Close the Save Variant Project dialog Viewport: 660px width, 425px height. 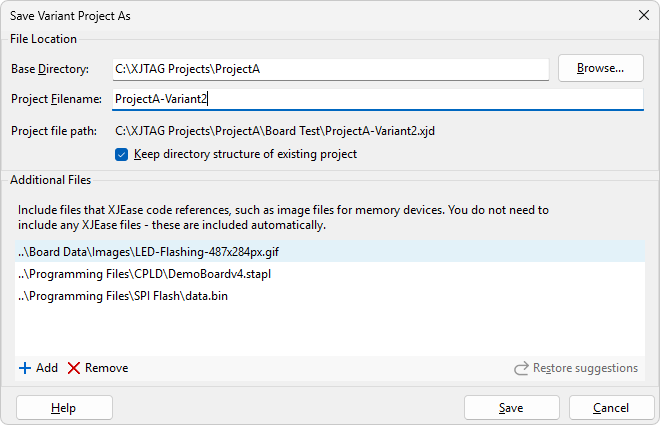tap(643, 16)
